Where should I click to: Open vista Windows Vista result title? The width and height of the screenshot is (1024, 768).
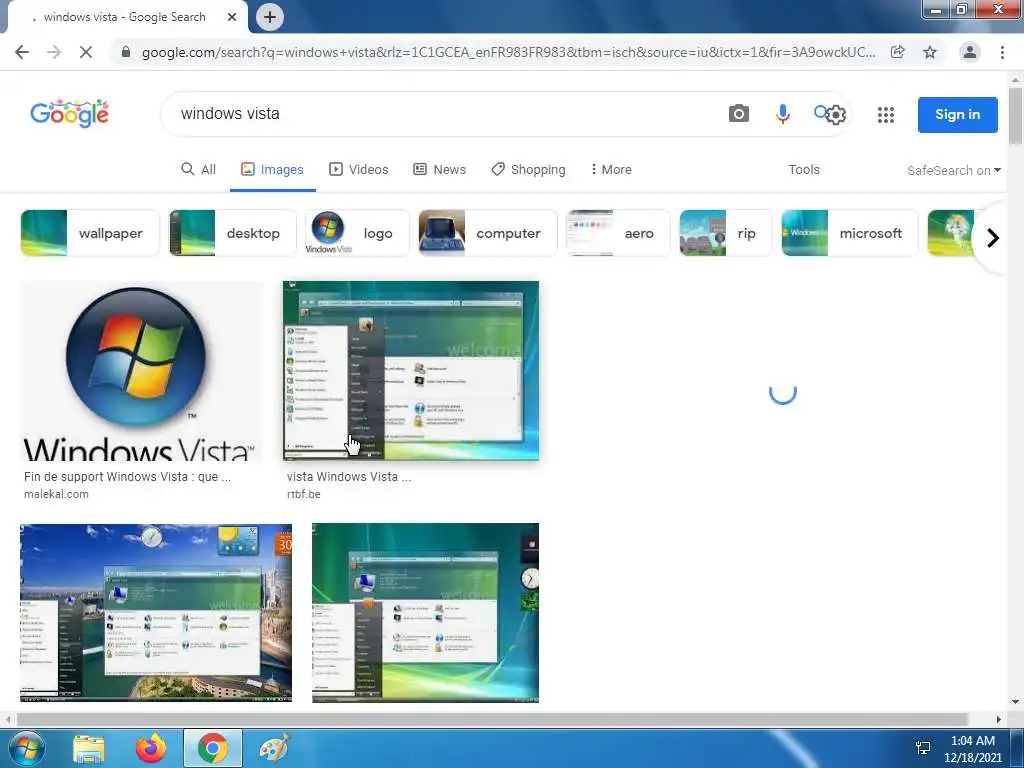pos(349,477)
